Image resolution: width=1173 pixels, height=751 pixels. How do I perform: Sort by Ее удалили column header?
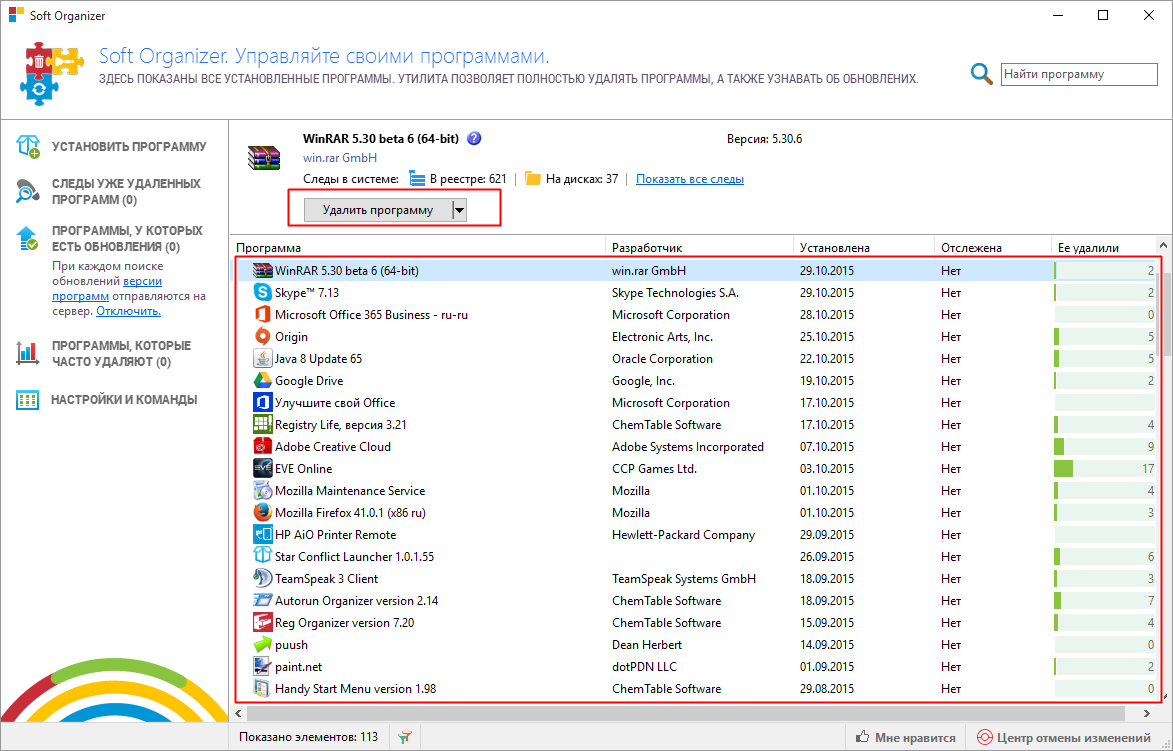tap(1104, 248)
